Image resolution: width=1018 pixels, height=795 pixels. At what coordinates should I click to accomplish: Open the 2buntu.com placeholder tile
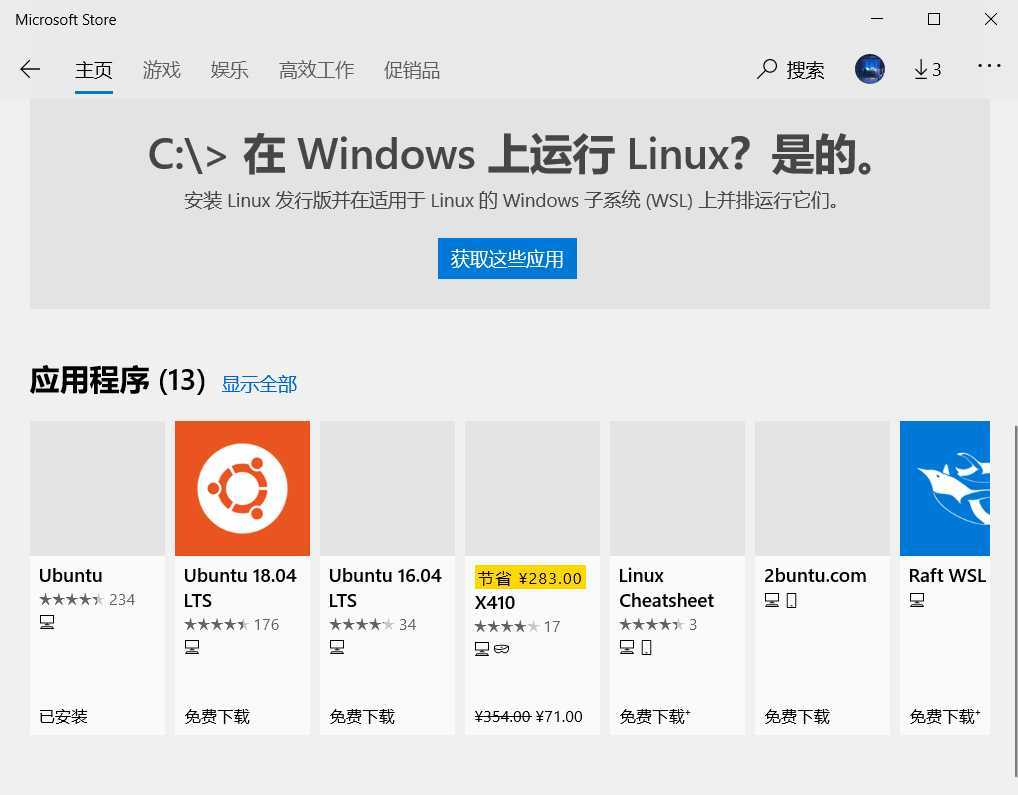pos(822,488)
